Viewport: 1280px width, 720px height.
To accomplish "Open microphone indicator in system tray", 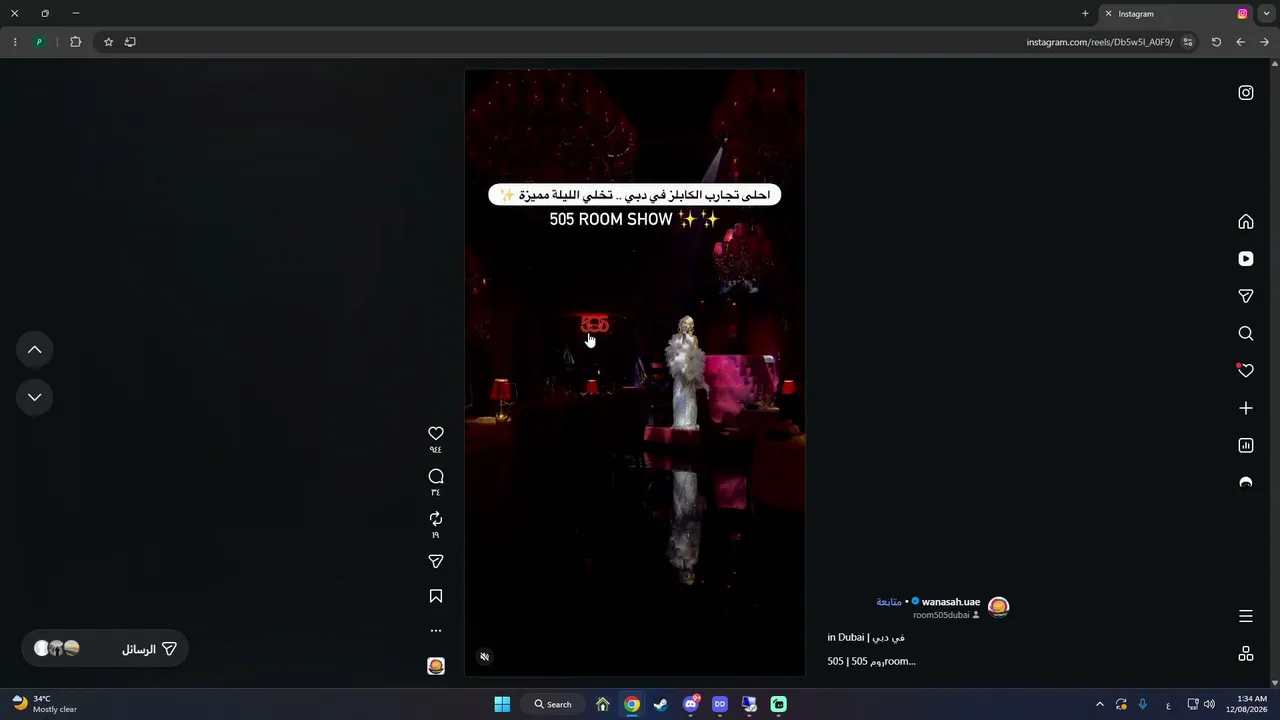I will click(x=1143, y=704).
